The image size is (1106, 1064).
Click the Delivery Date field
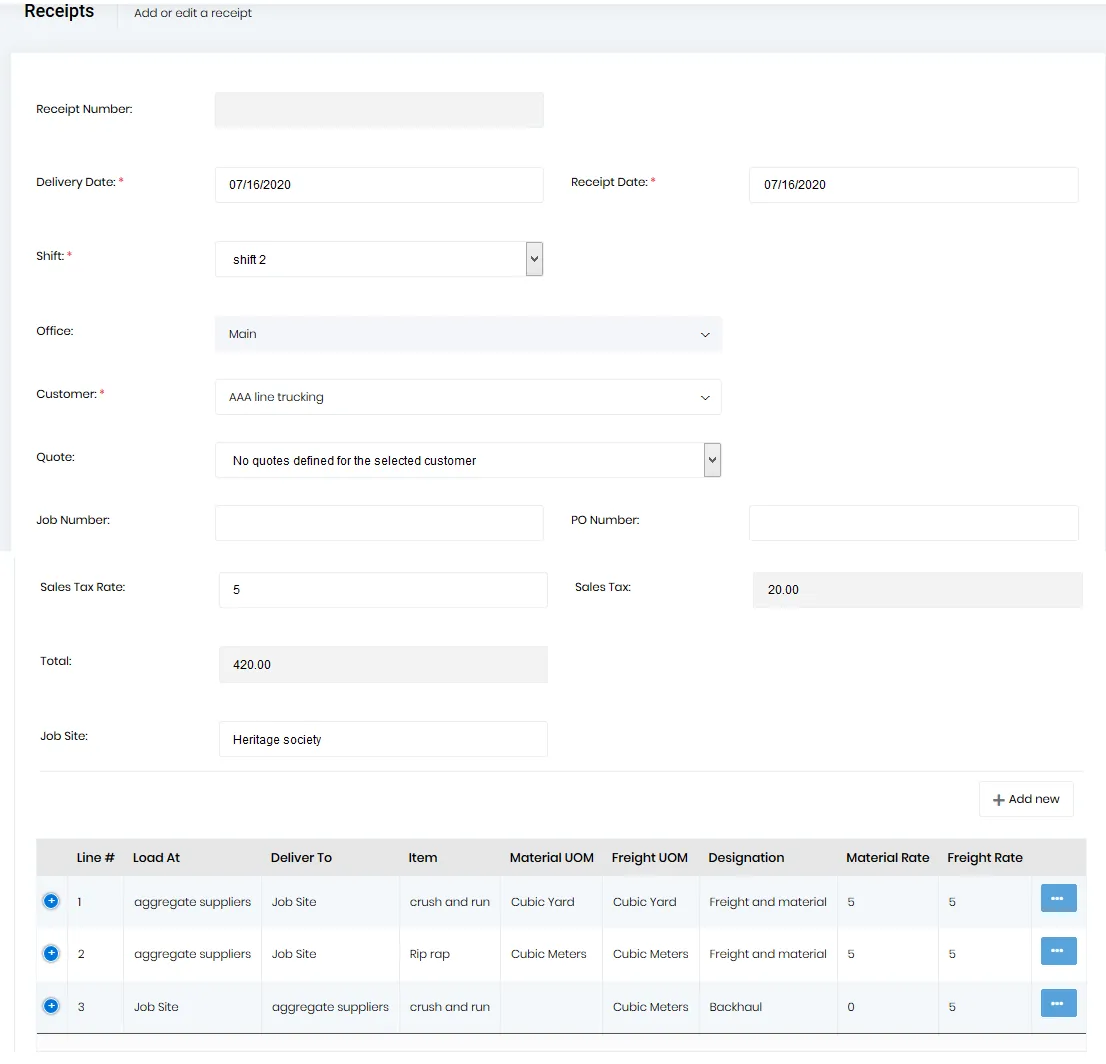tap(379, 185)
